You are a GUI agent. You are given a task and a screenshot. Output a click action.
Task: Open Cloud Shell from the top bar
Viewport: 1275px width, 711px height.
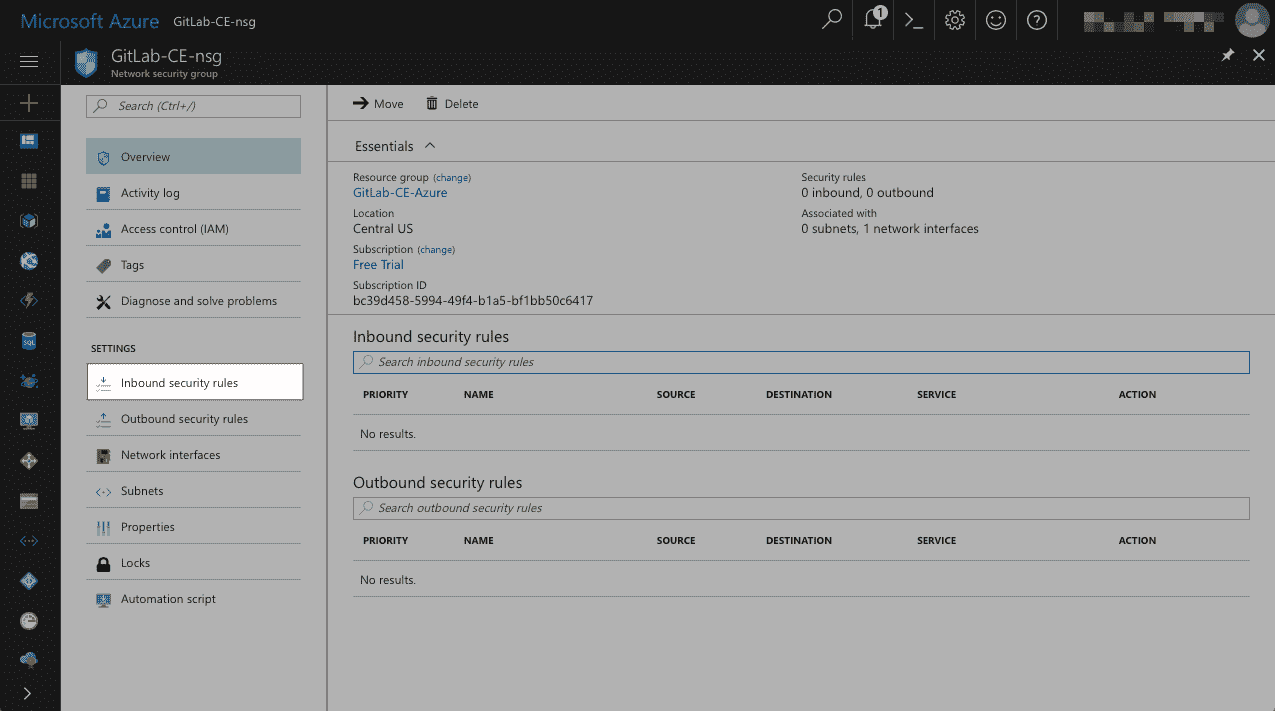[x=912, y=20]
